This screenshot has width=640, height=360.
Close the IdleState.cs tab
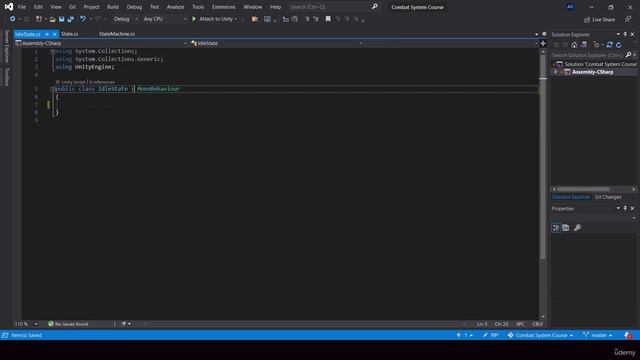(55, 34)
